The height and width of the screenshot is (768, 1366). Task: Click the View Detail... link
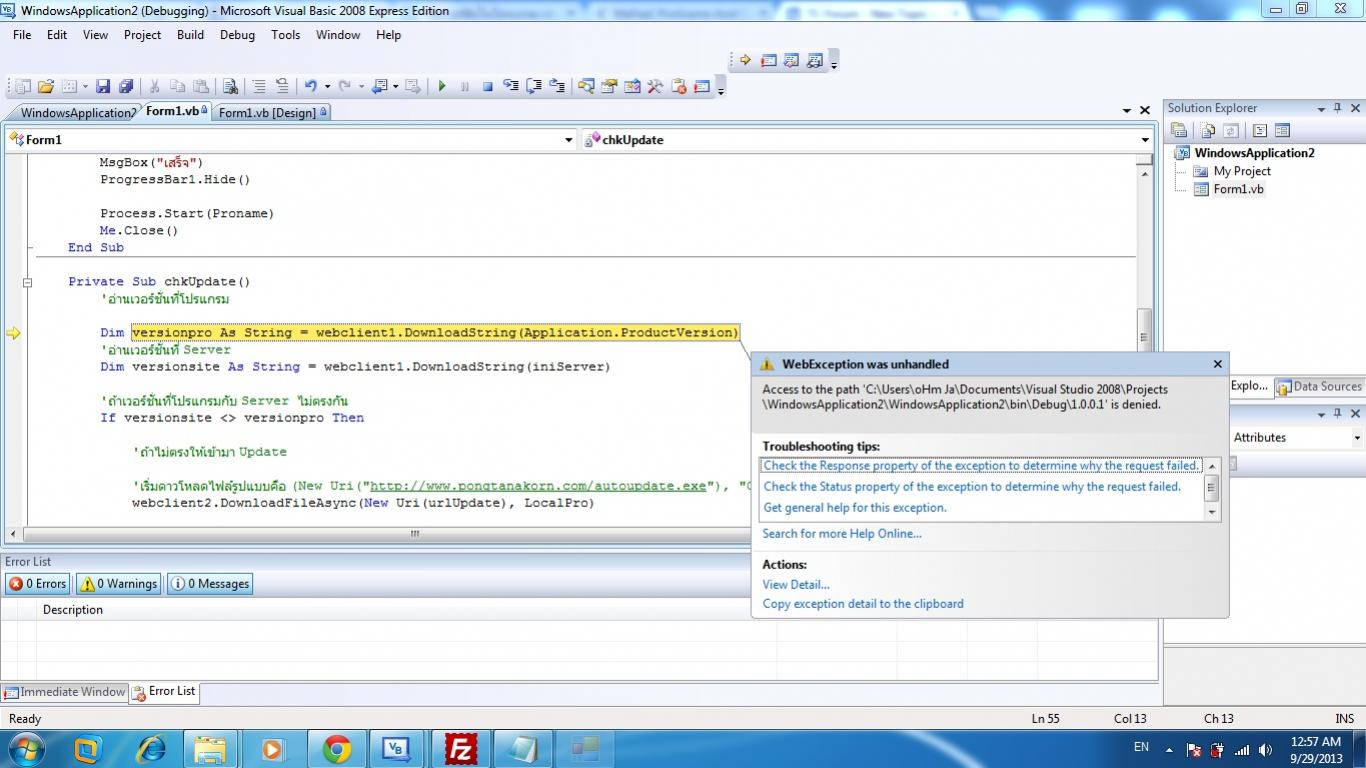pyautogui.click(x=796, y=585)
